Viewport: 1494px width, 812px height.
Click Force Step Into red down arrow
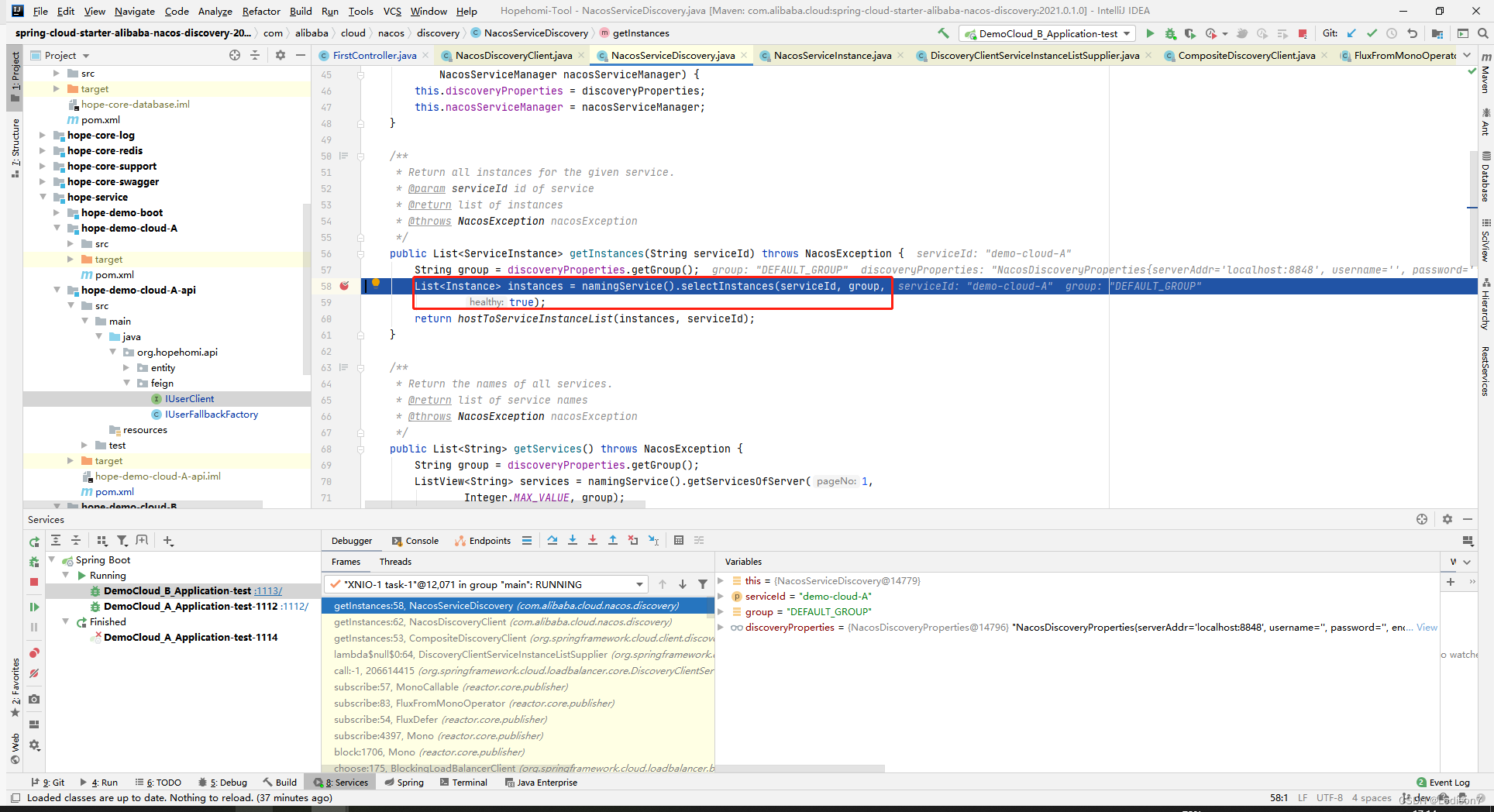tap(593, 540)
